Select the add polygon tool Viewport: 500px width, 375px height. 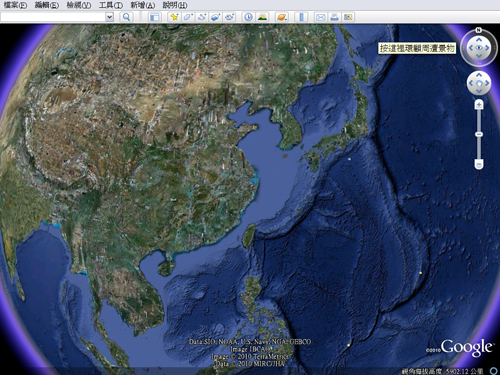point(188,17)
